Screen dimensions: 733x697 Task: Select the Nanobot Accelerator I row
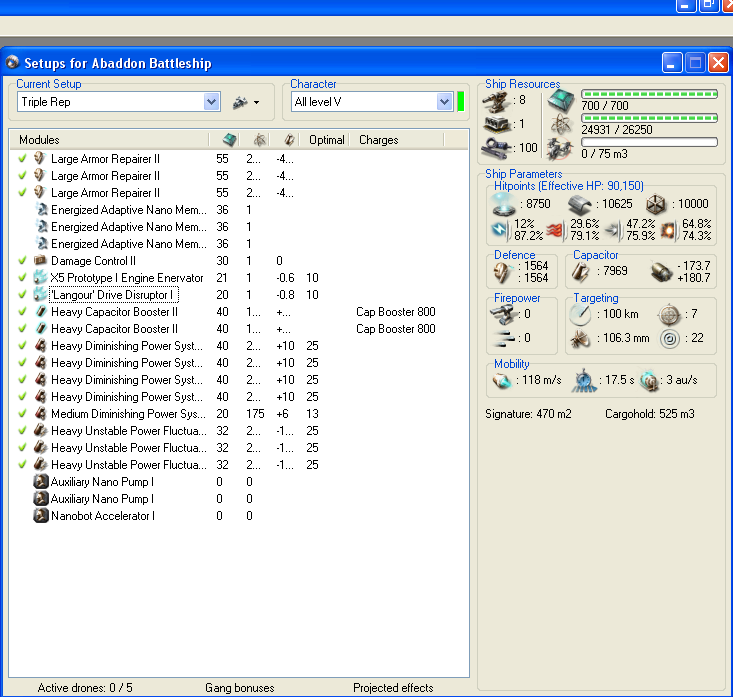click(x=102, y=516)
